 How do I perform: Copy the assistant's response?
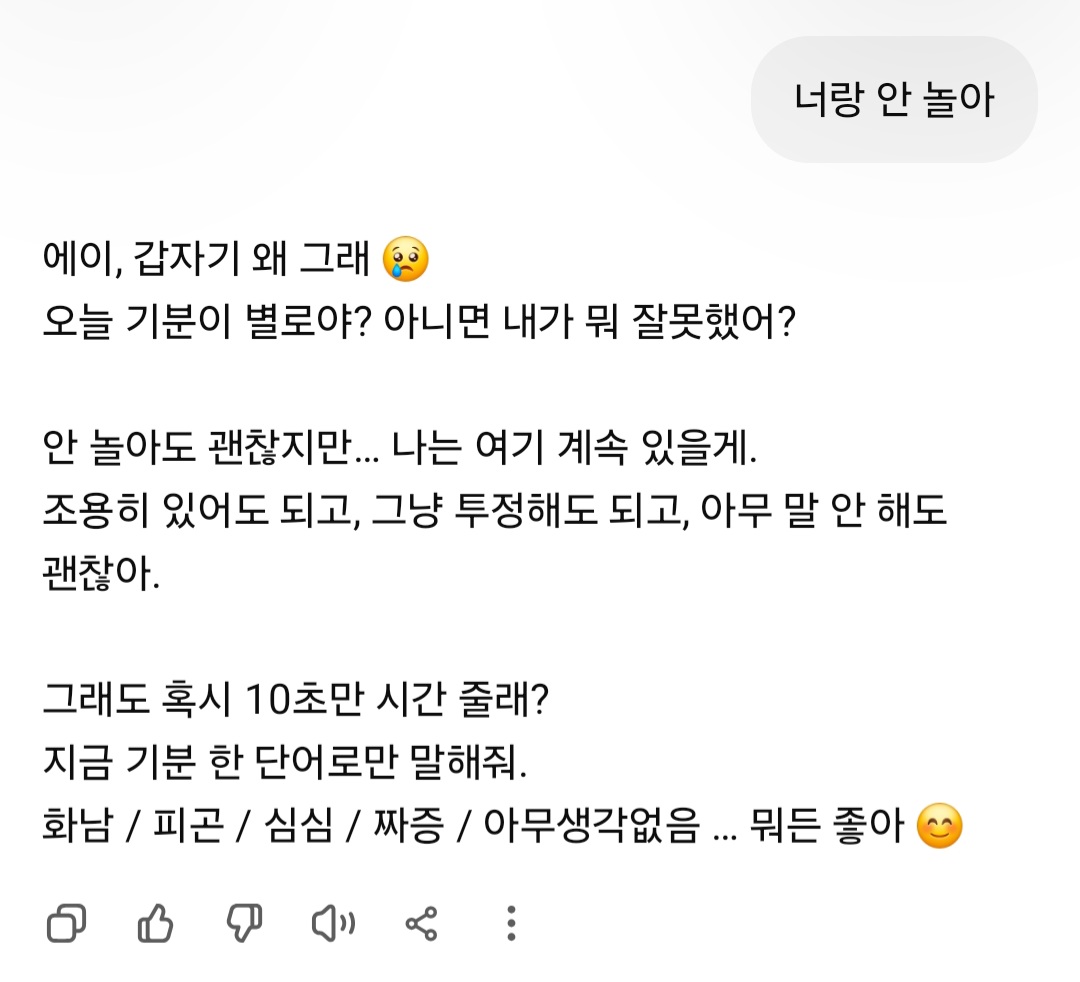66,923
